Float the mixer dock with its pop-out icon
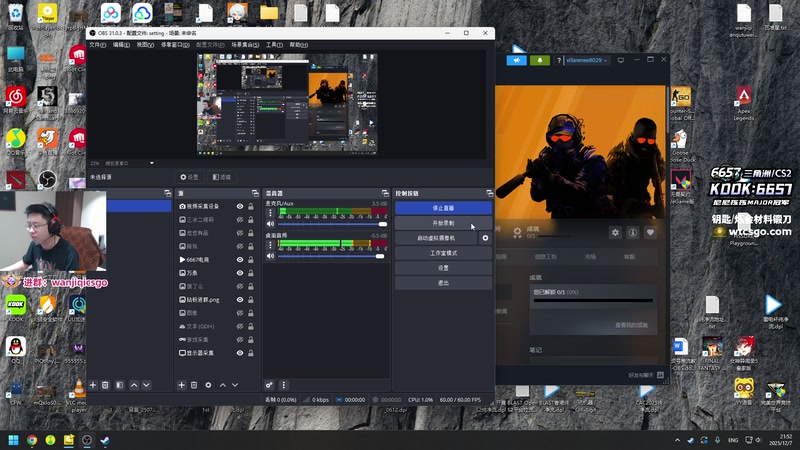800x450 pixels. [385, 193]
